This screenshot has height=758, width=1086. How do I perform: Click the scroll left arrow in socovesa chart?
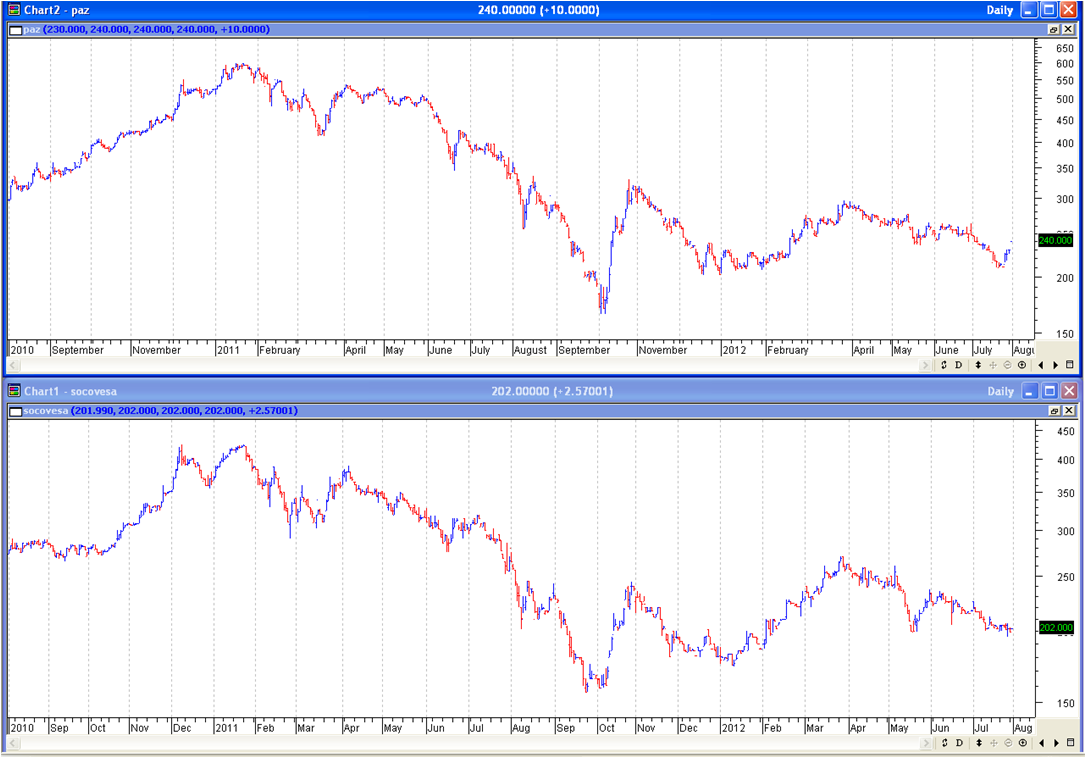click(x=12, y=743)
